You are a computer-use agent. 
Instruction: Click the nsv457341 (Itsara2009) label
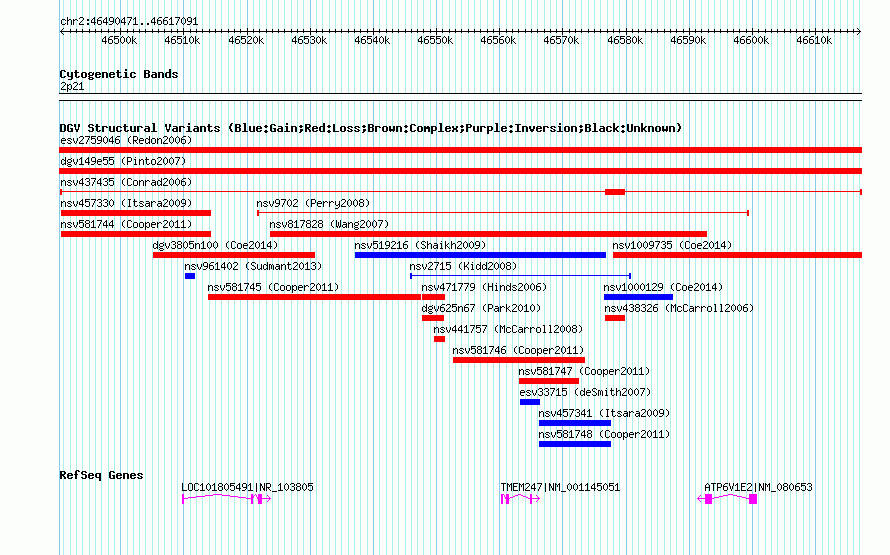pos(604,413)
